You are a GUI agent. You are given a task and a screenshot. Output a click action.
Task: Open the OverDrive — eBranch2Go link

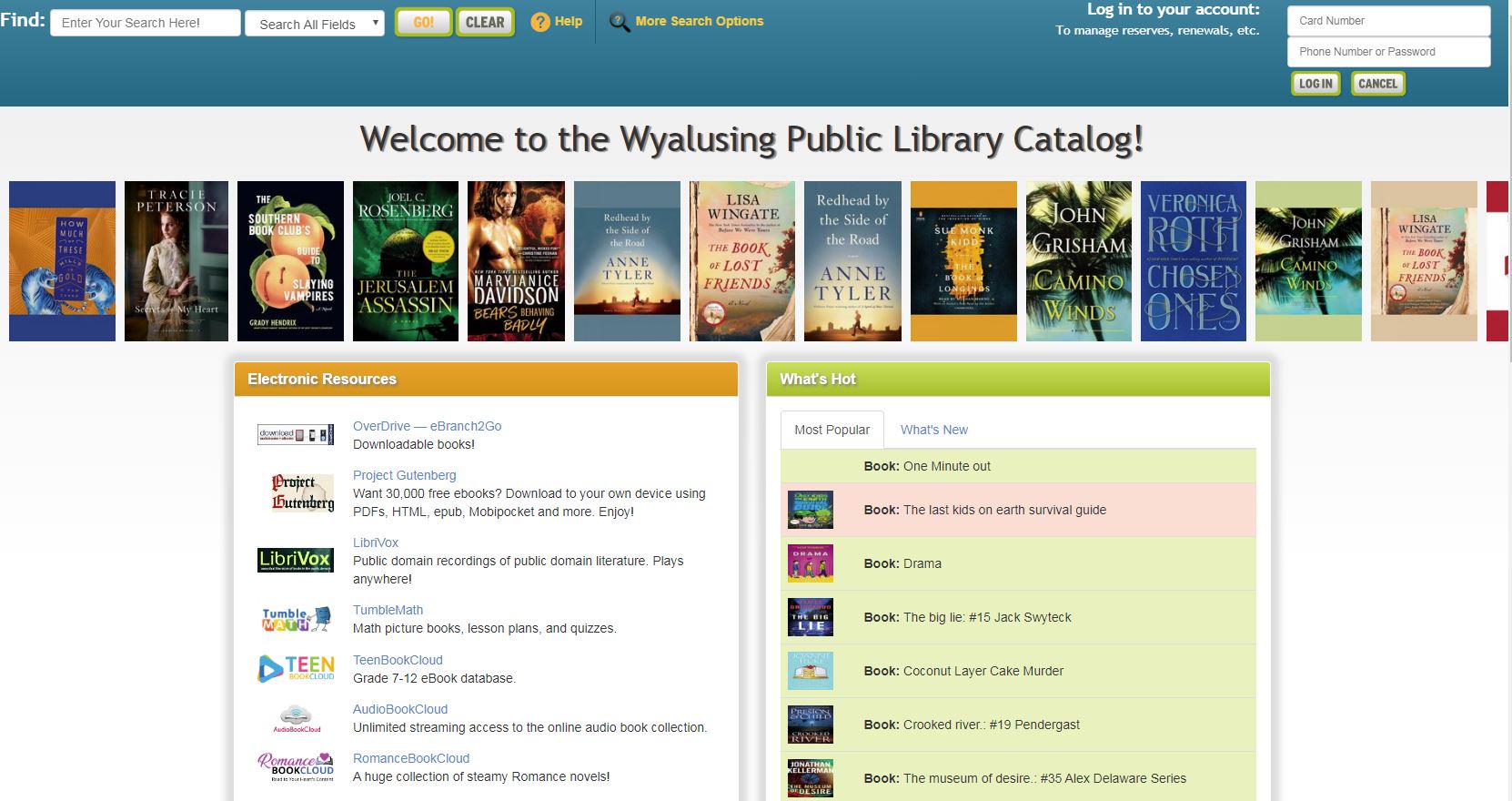(x=427, y=426)
